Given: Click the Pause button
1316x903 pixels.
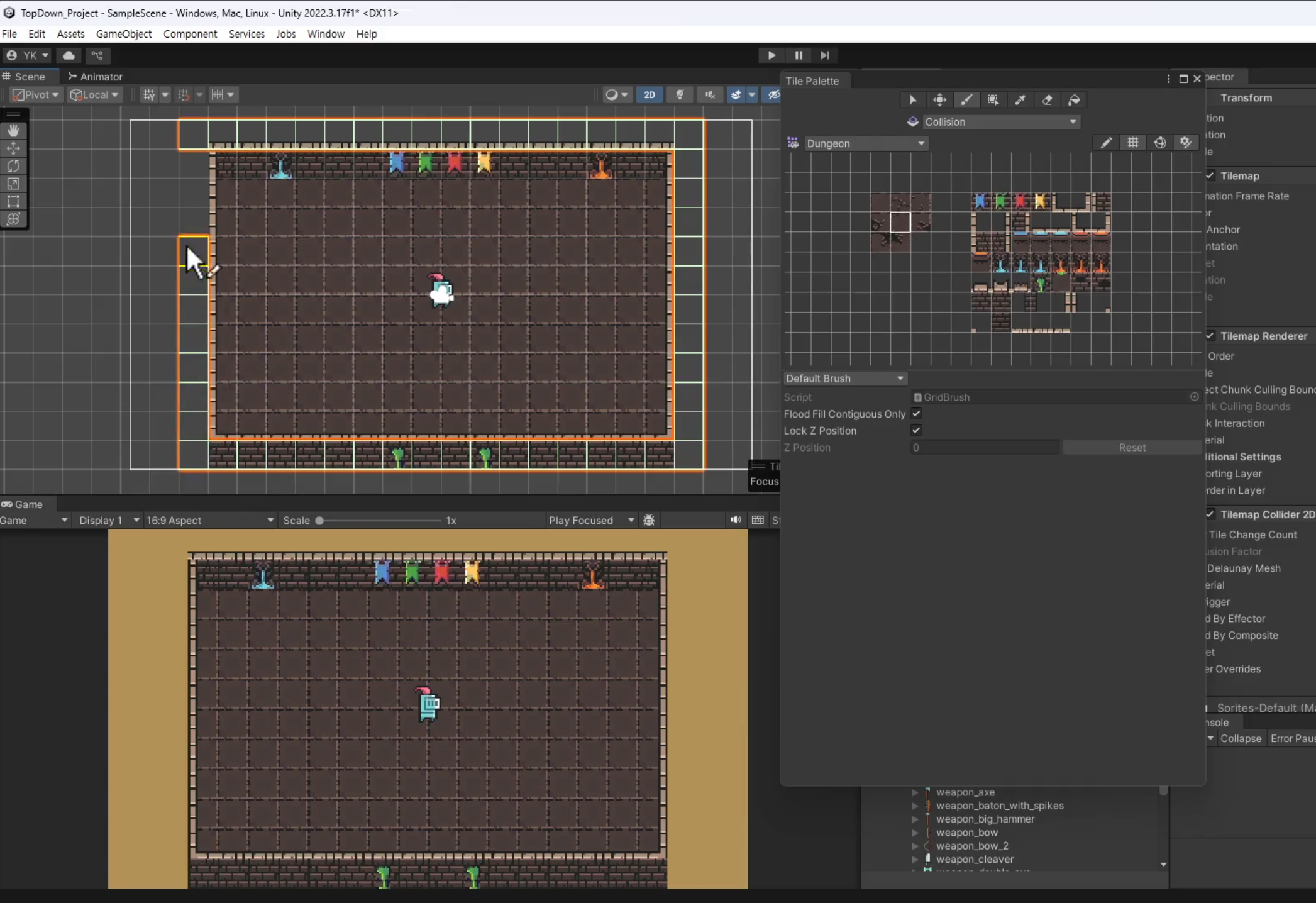Looking at the screenshot, I should click(x=799, y=55).
